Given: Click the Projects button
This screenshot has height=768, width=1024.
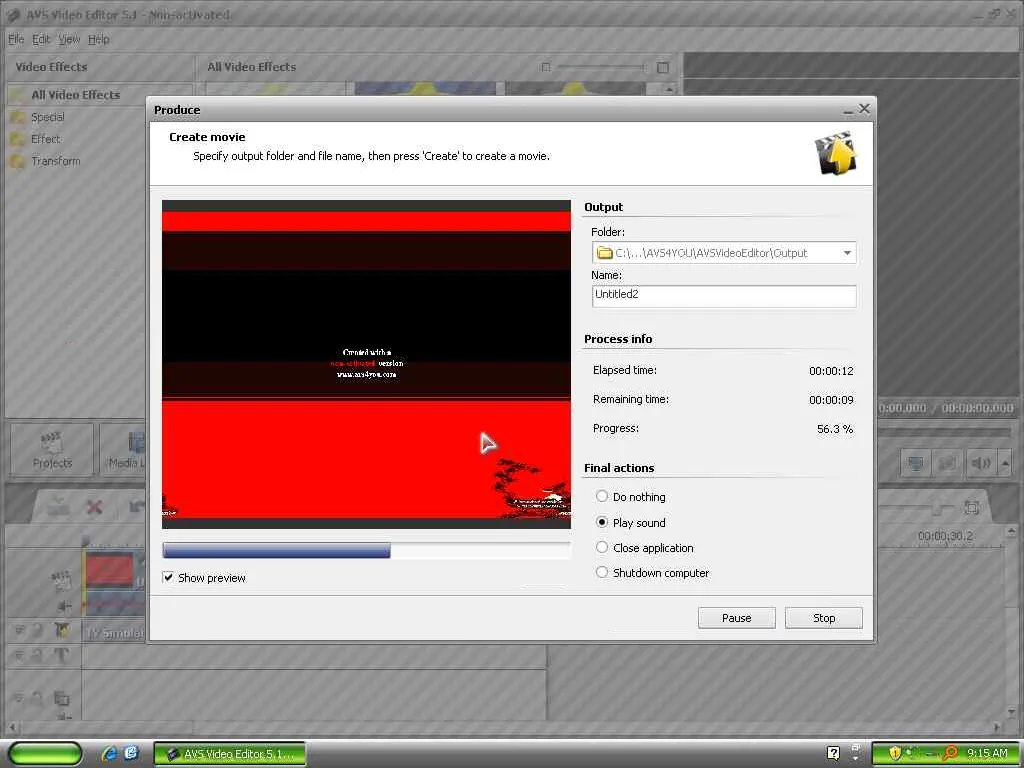Looking at the screenshot, I should [52, 450].
